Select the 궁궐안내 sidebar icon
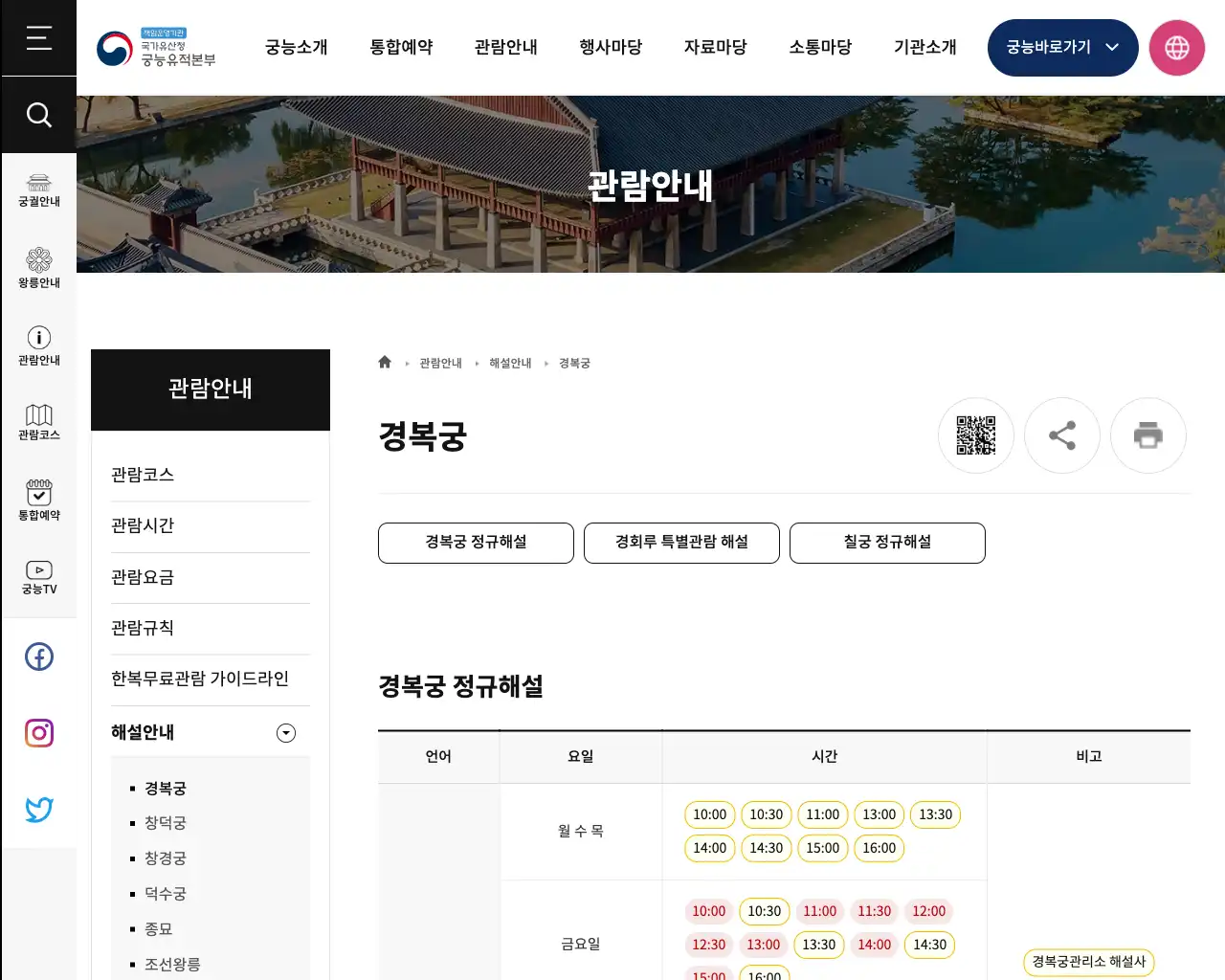Screen dimensions: 1225x980 pyautogui.click(x=38, y=189)
